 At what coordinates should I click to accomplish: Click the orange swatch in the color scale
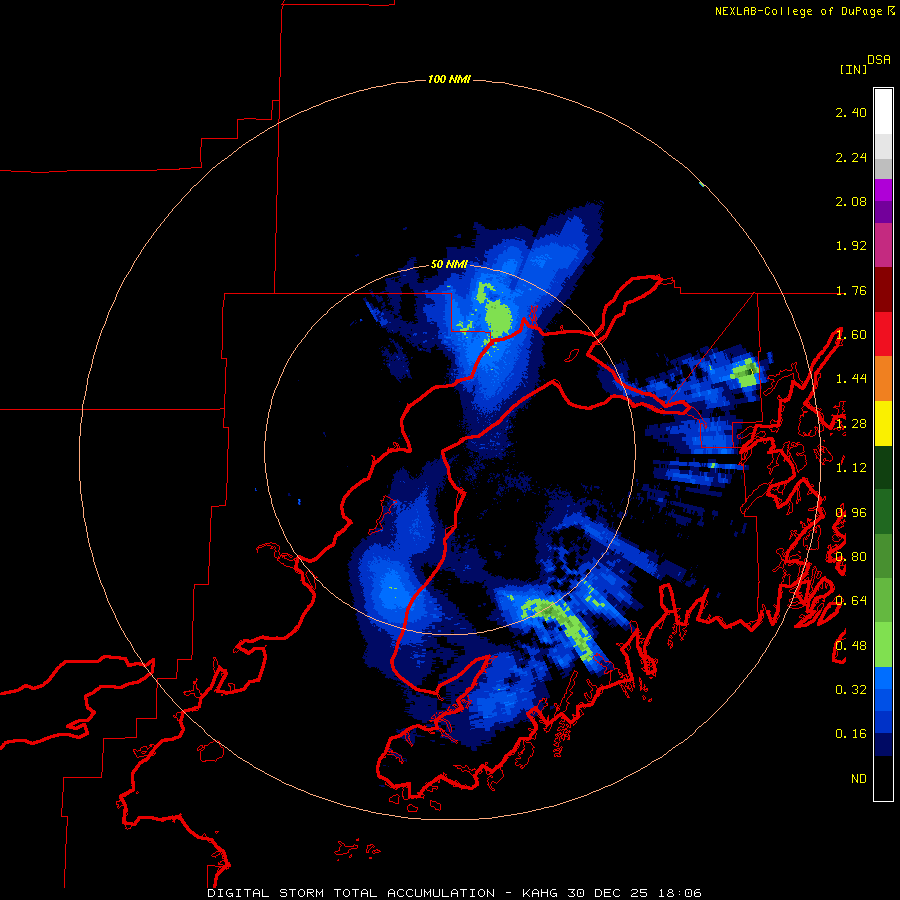click(x=883, y=379)
